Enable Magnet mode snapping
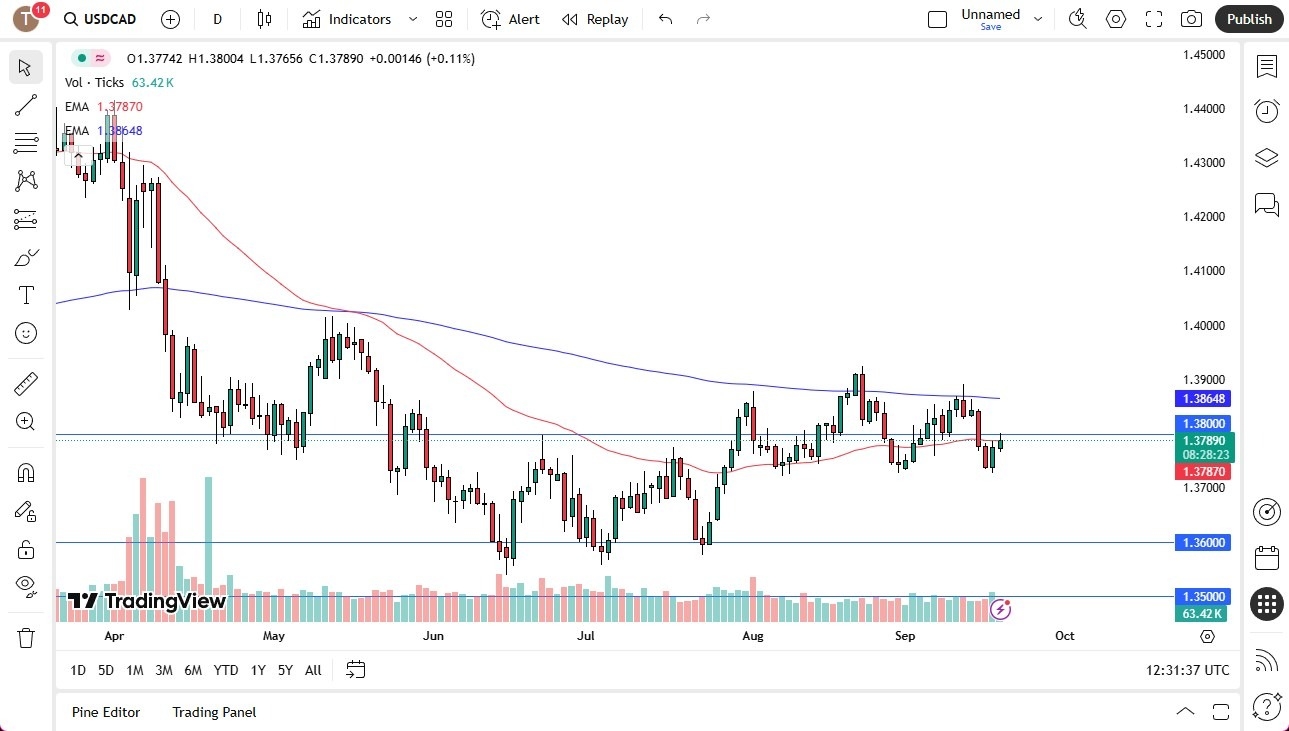The width and height of the screenshot is (1289, 731). (25, 472)
